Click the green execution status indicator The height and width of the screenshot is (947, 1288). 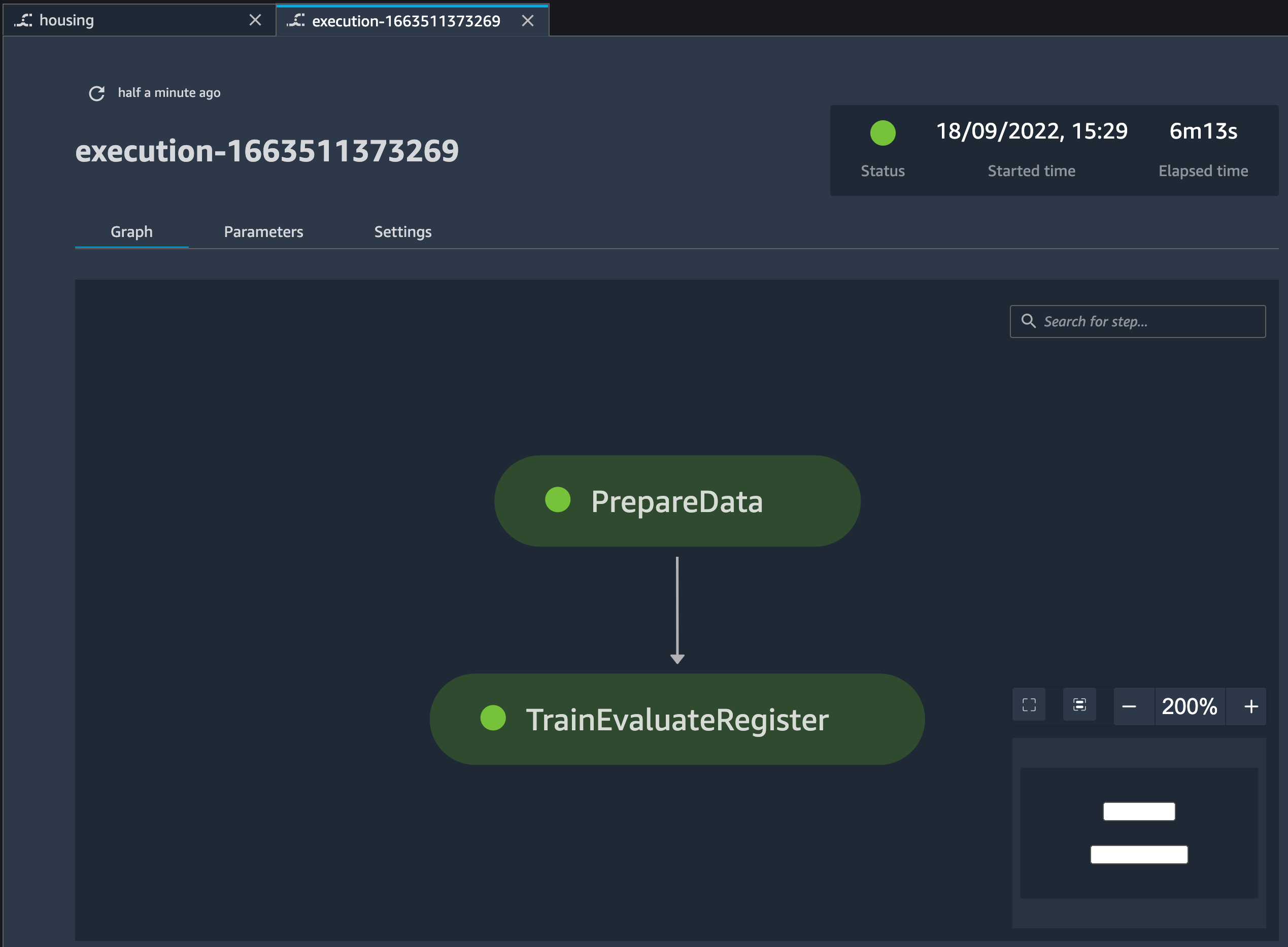(882, 133)
